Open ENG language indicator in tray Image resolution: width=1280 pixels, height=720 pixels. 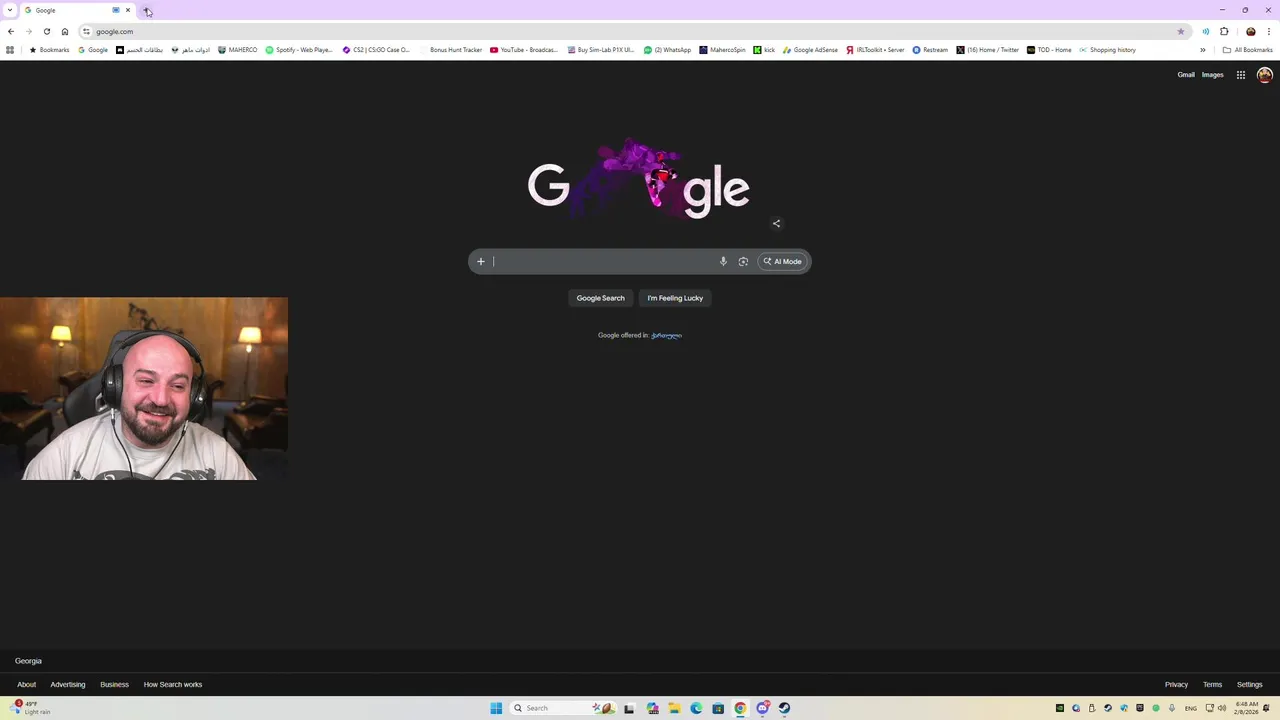(1191, 708)
